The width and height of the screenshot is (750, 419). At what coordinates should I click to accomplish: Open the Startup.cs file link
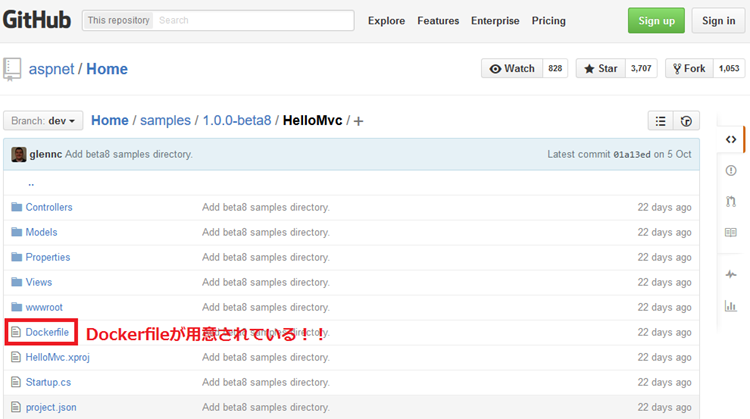coord(48,382)
